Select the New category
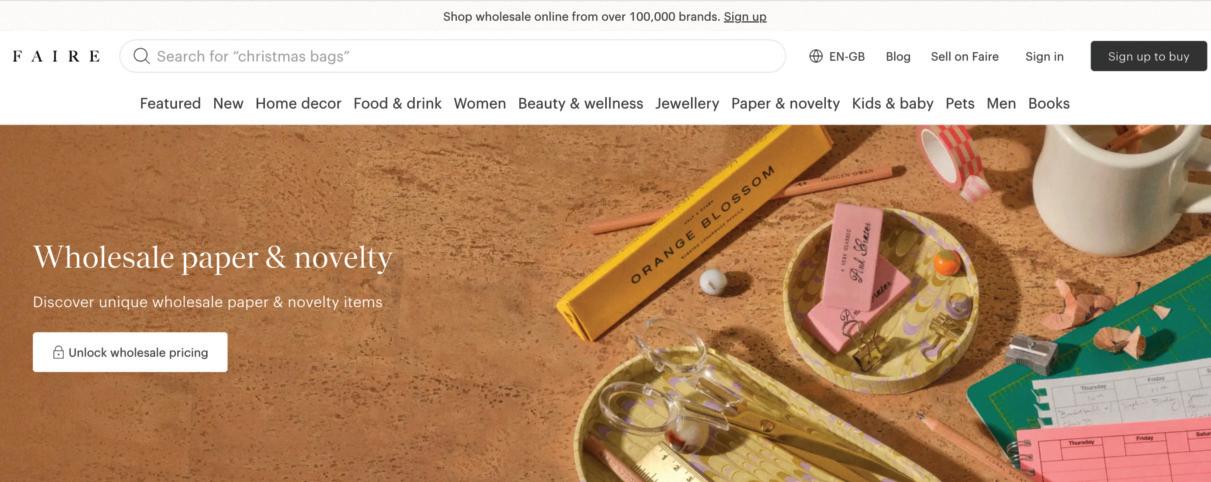 228,103
